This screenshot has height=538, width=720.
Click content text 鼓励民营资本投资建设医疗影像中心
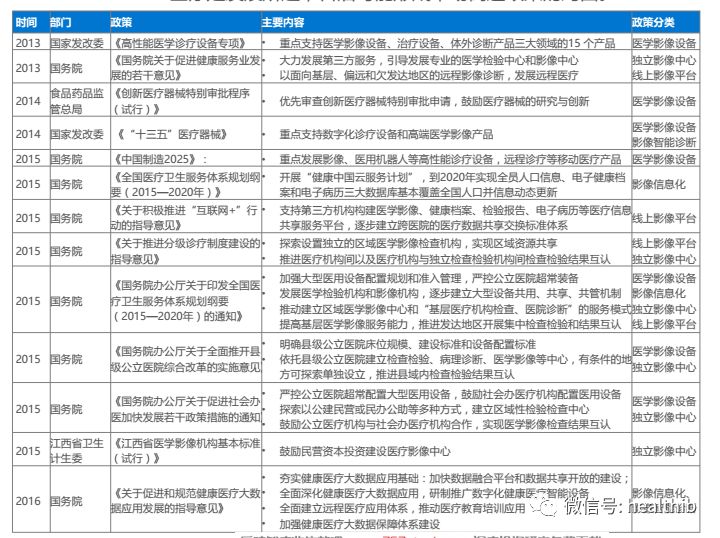tap(365, 451)
